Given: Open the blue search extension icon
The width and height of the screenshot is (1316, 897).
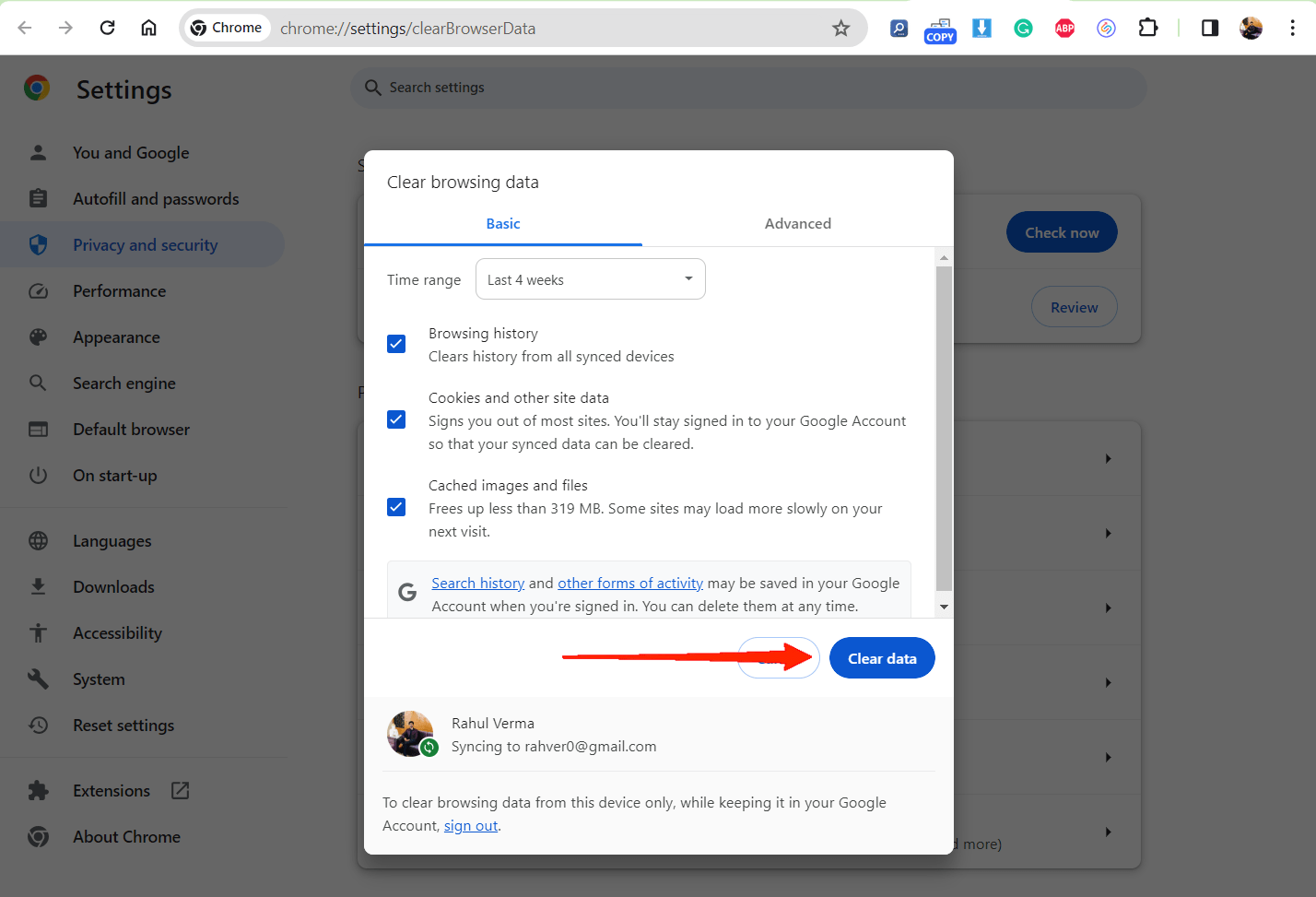Looking at the screenshot, I should (899, 28).
